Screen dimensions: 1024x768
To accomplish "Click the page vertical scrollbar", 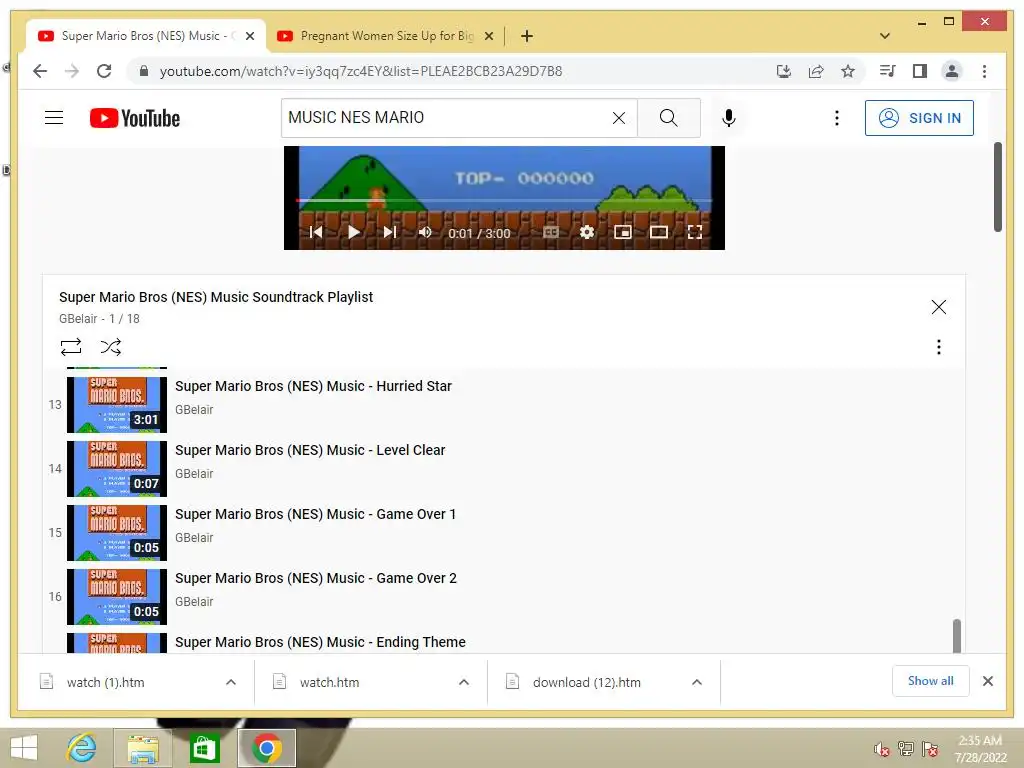I will (x=997, y=186).
